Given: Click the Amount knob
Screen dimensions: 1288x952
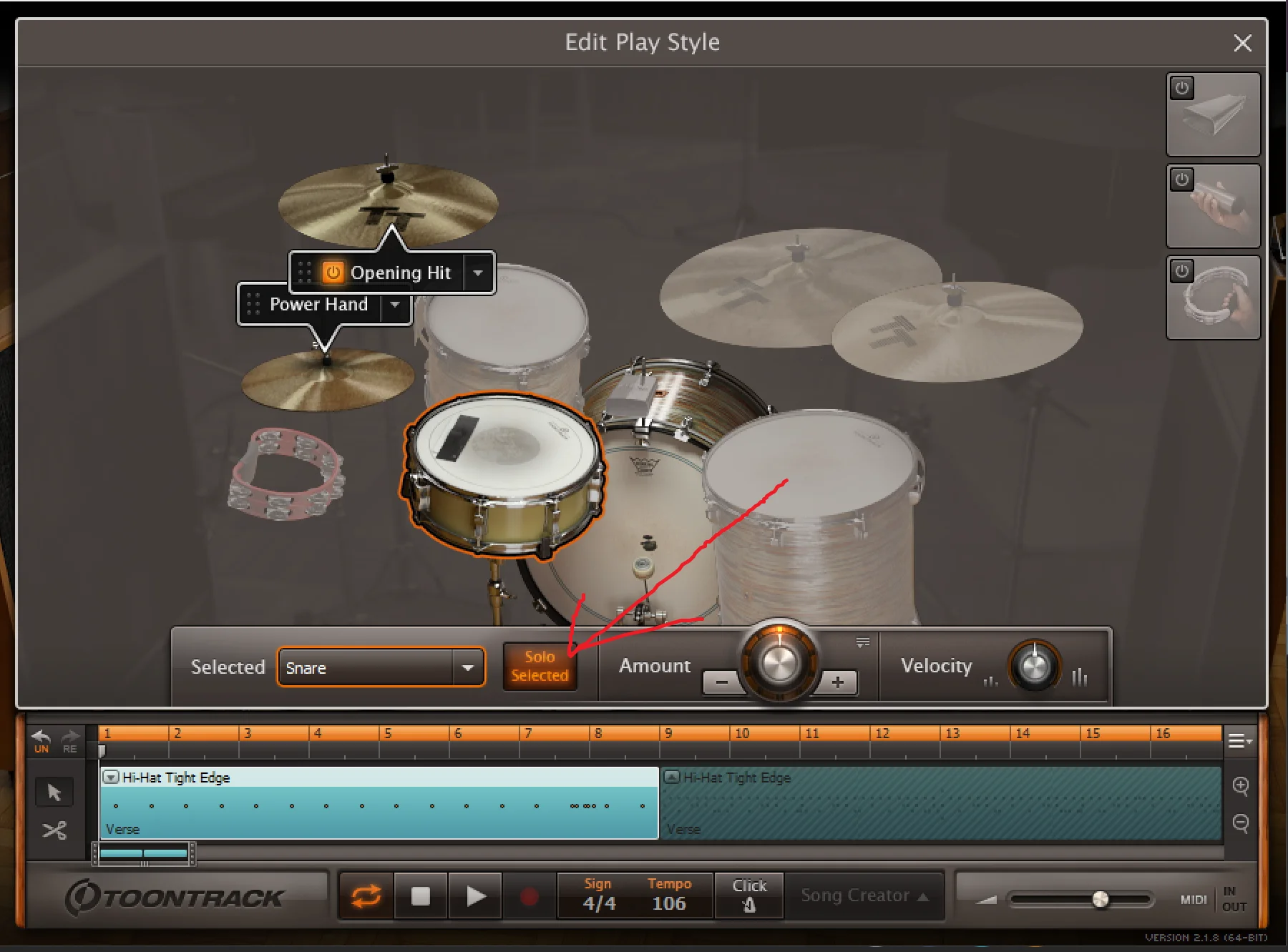Looking at the screenshot, I should coord(779,662).
